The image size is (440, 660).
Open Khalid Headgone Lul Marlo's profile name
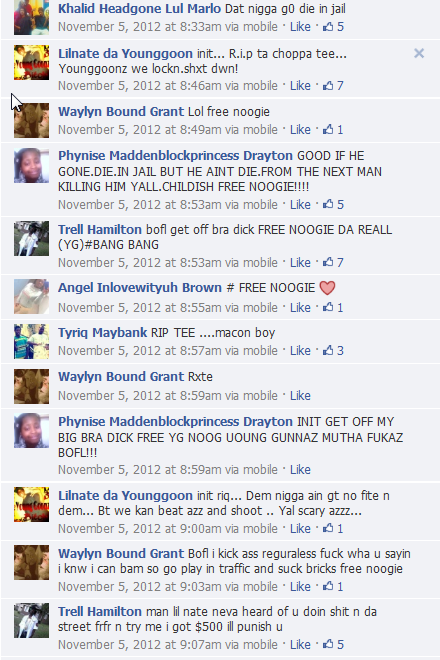click(139, 8)
